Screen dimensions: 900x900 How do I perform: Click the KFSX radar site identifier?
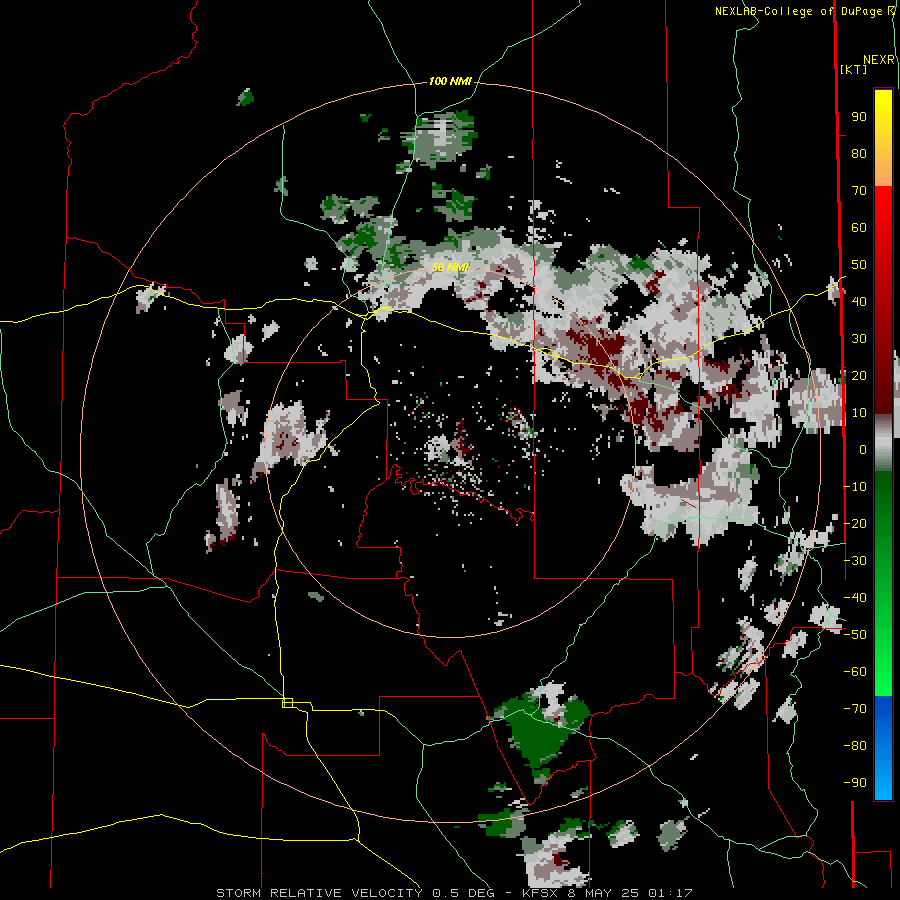(x=540, y=893)
